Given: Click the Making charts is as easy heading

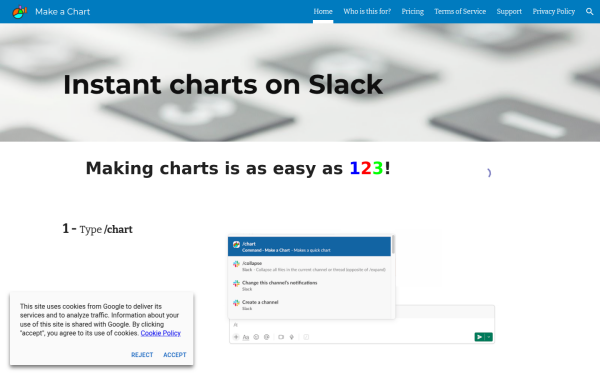Looking at the screenshot, I should tap(238, 168).
